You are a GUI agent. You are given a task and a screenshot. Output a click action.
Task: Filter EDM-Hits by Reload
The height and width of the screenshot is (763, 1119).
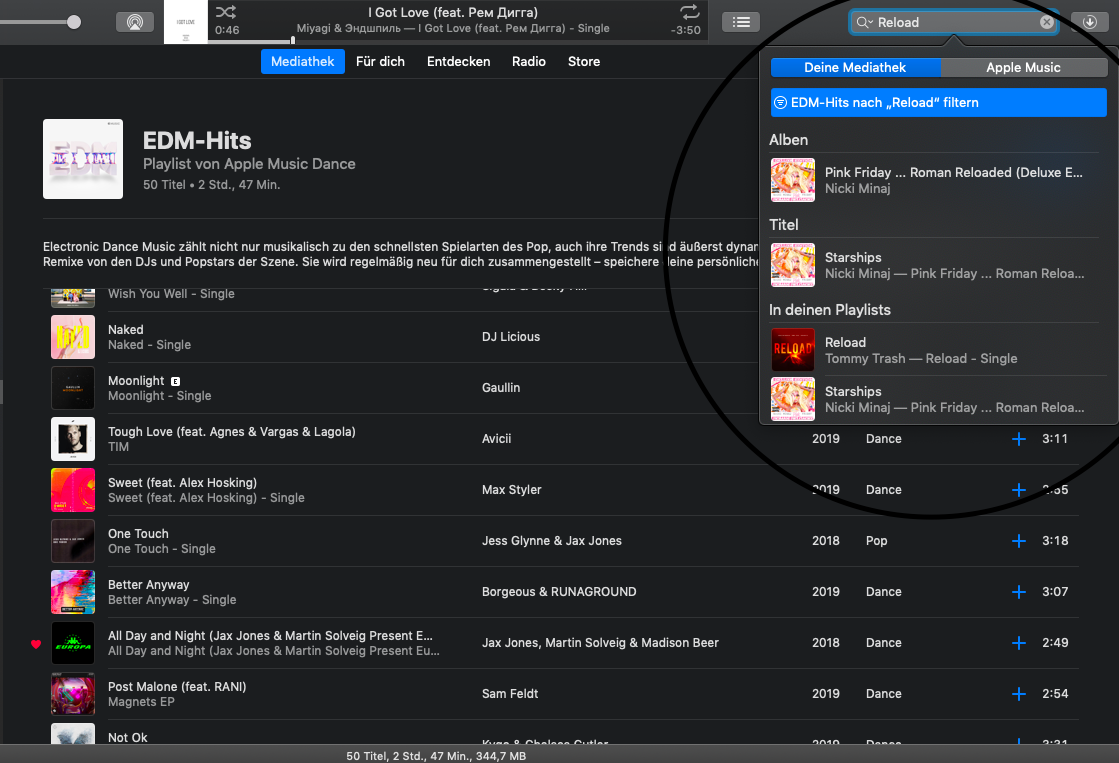[x=938, y=102]
